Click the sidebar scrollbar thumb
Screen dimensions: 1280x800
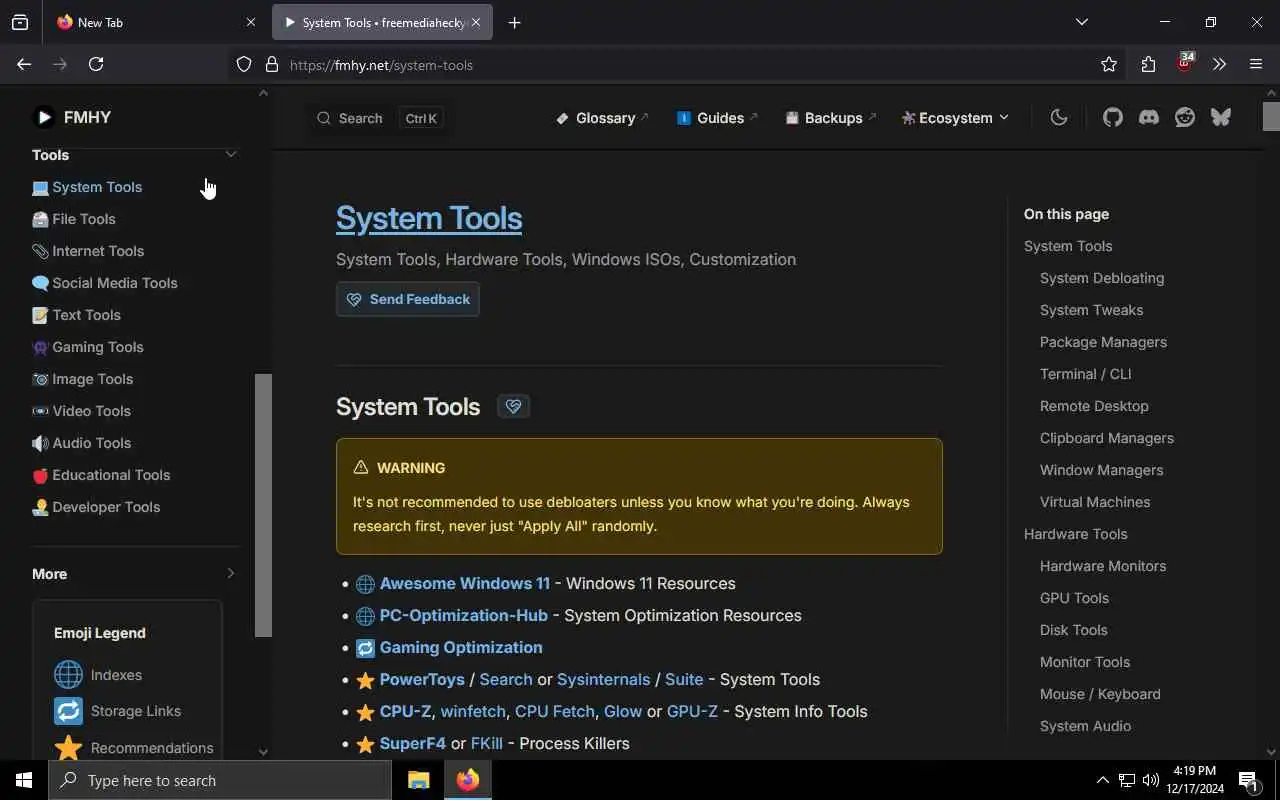(263, 506)
